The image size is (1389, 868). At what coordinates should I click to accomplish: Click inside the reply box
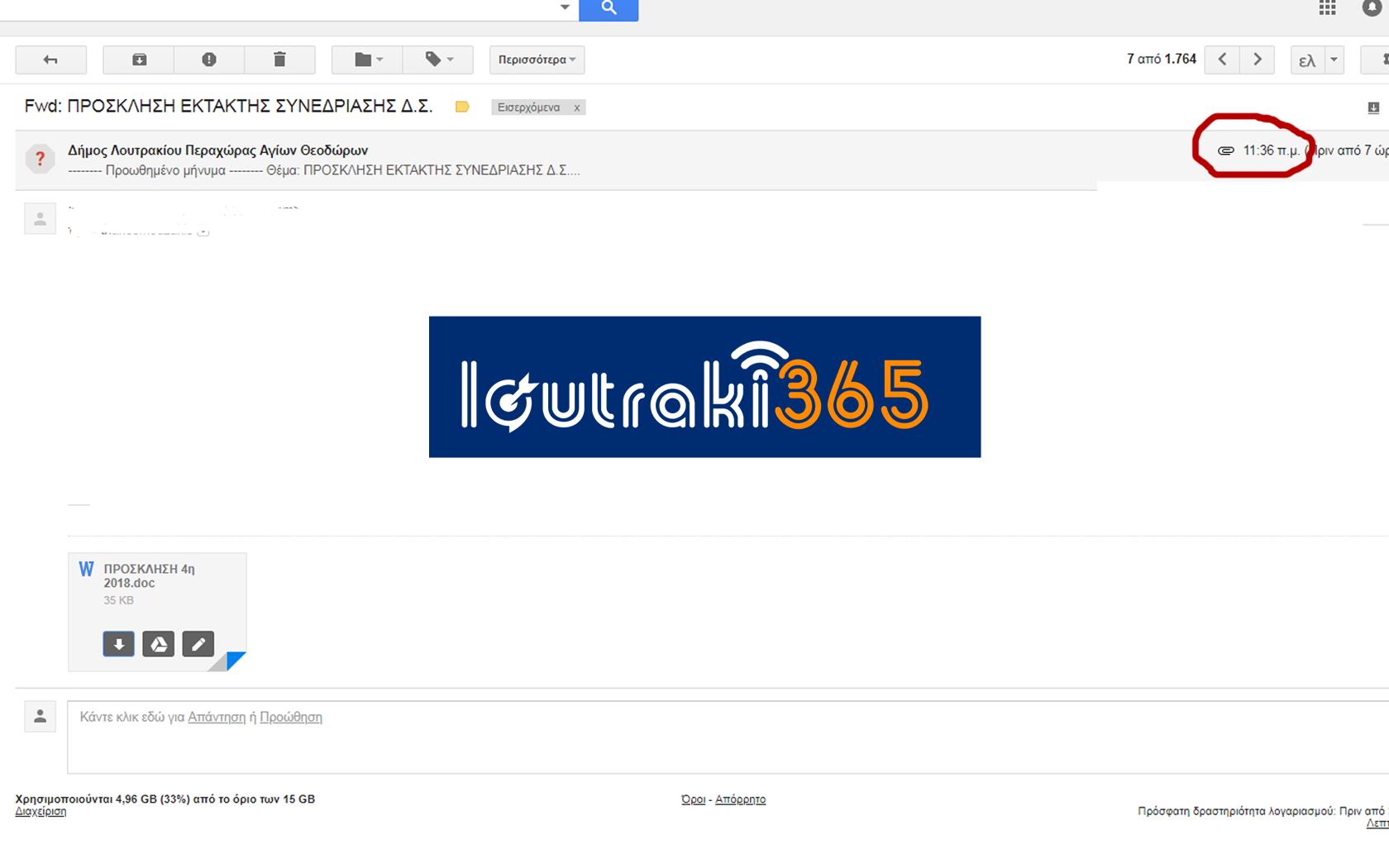[728, 737]
